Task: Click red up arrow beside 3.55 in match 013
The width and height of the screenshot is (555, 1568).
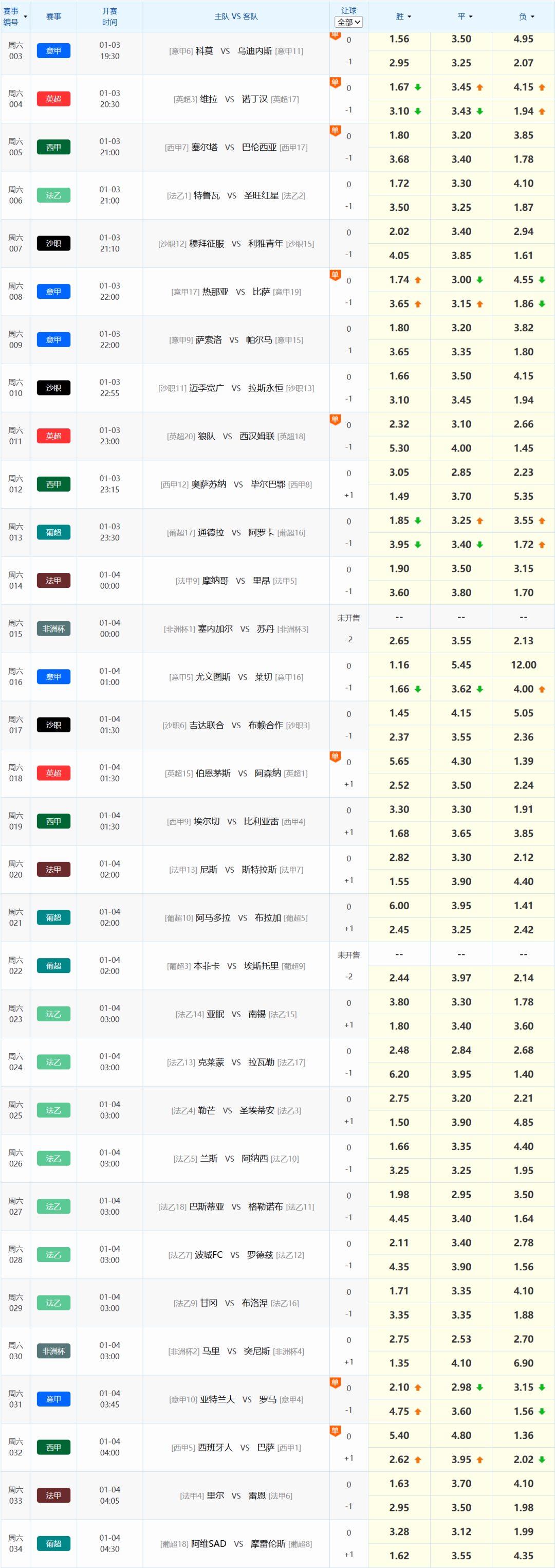Action: tap(542, 520)
